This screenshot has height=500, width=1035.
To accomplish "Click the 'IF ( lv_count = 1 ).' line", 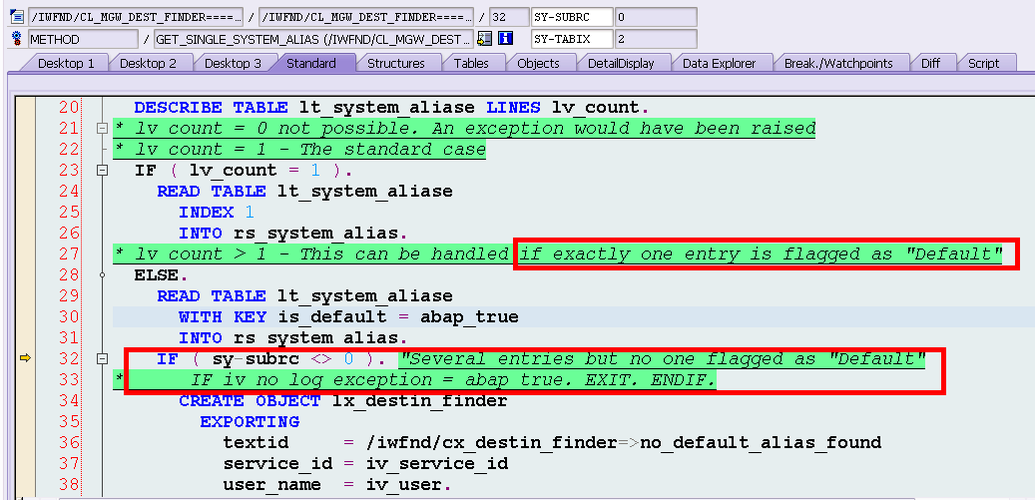I will pos(244,170).
